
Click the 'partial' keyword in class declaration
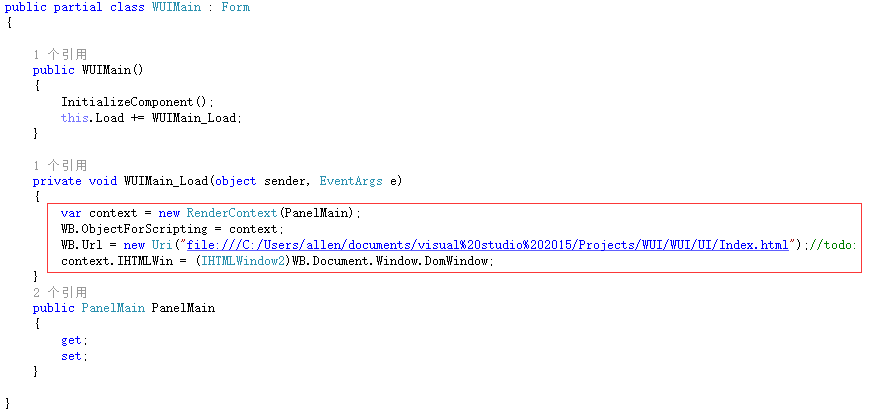[78, 7]
